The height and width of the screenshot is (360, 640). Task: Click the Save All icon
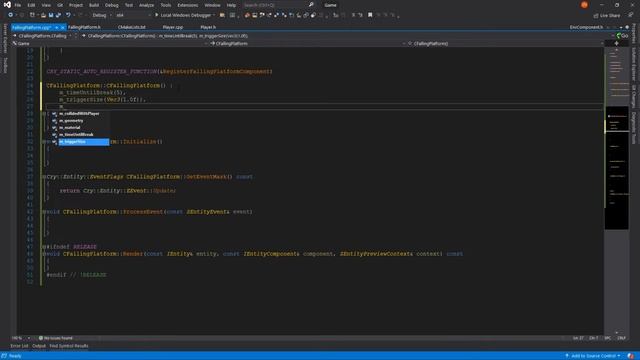58,15
